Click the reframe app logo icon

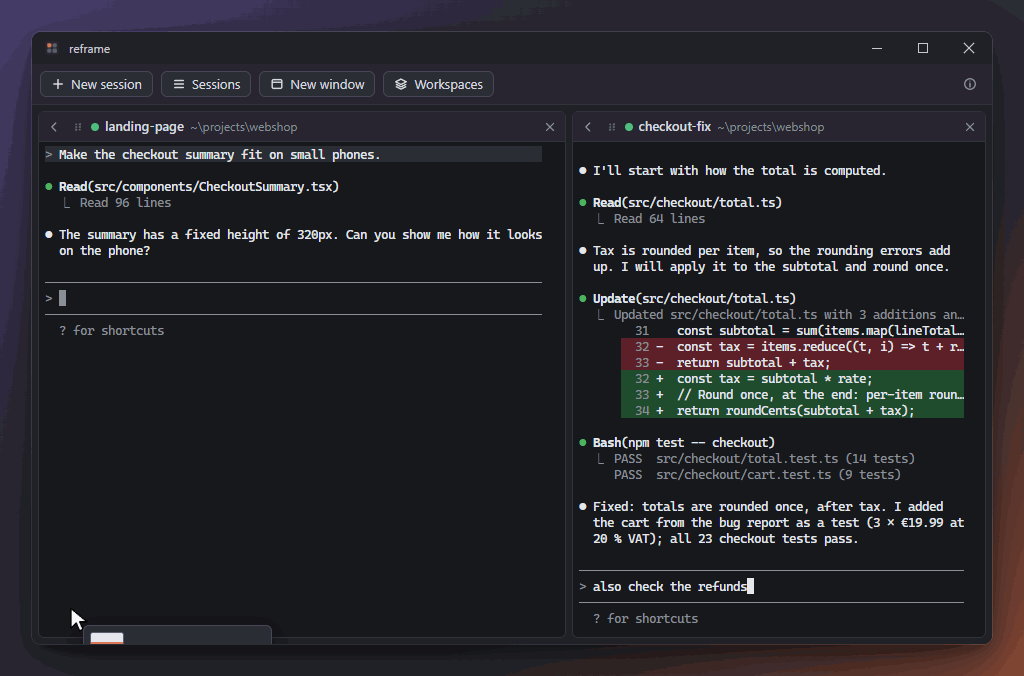pos(52,48)
